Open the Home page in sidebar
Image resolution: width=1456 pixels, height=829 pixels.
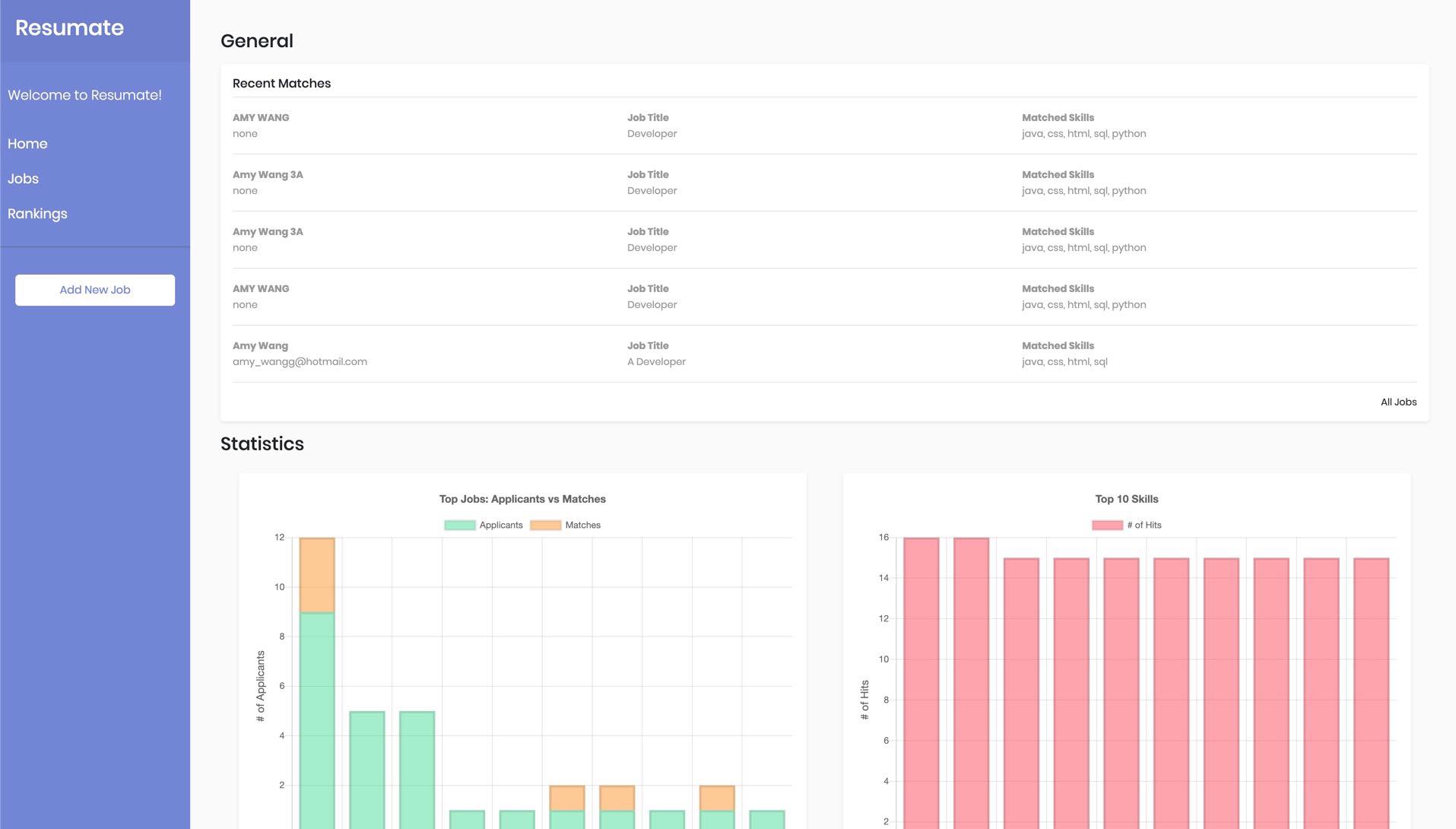(x=27, y=144)
